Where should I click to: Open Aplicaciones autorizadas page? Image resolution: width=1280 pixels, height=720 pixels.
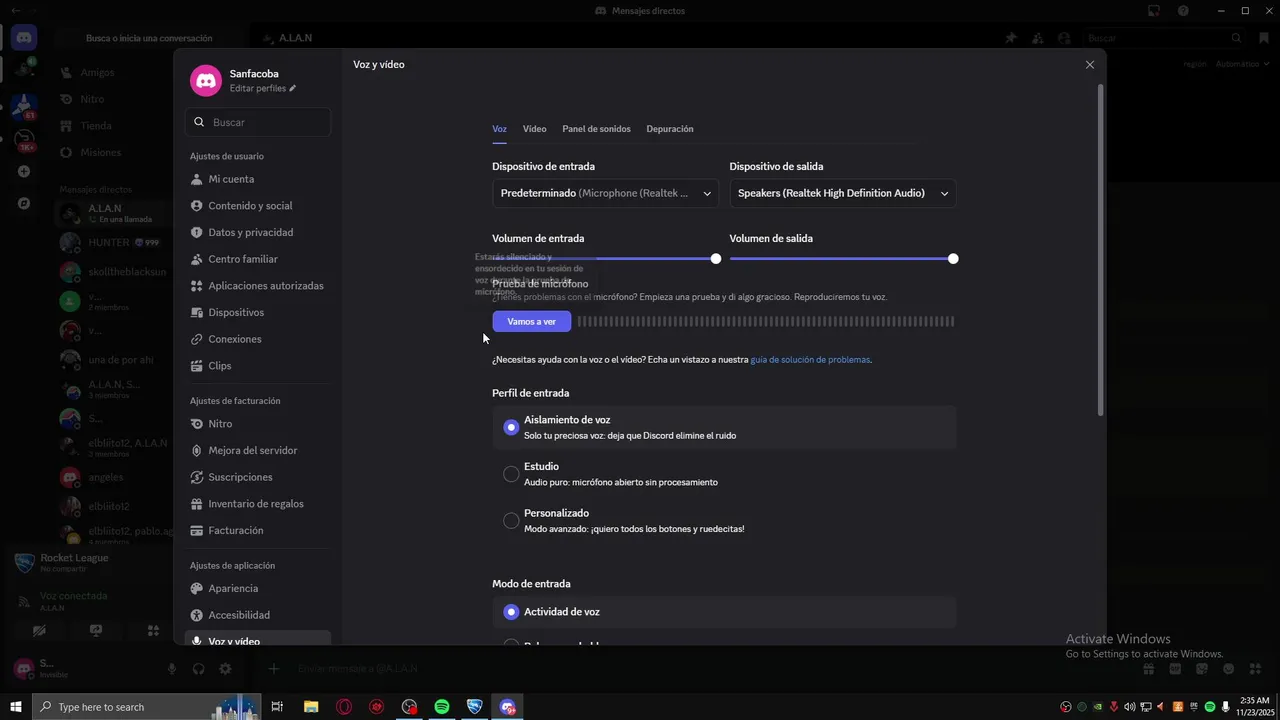[x=258, y=286]
